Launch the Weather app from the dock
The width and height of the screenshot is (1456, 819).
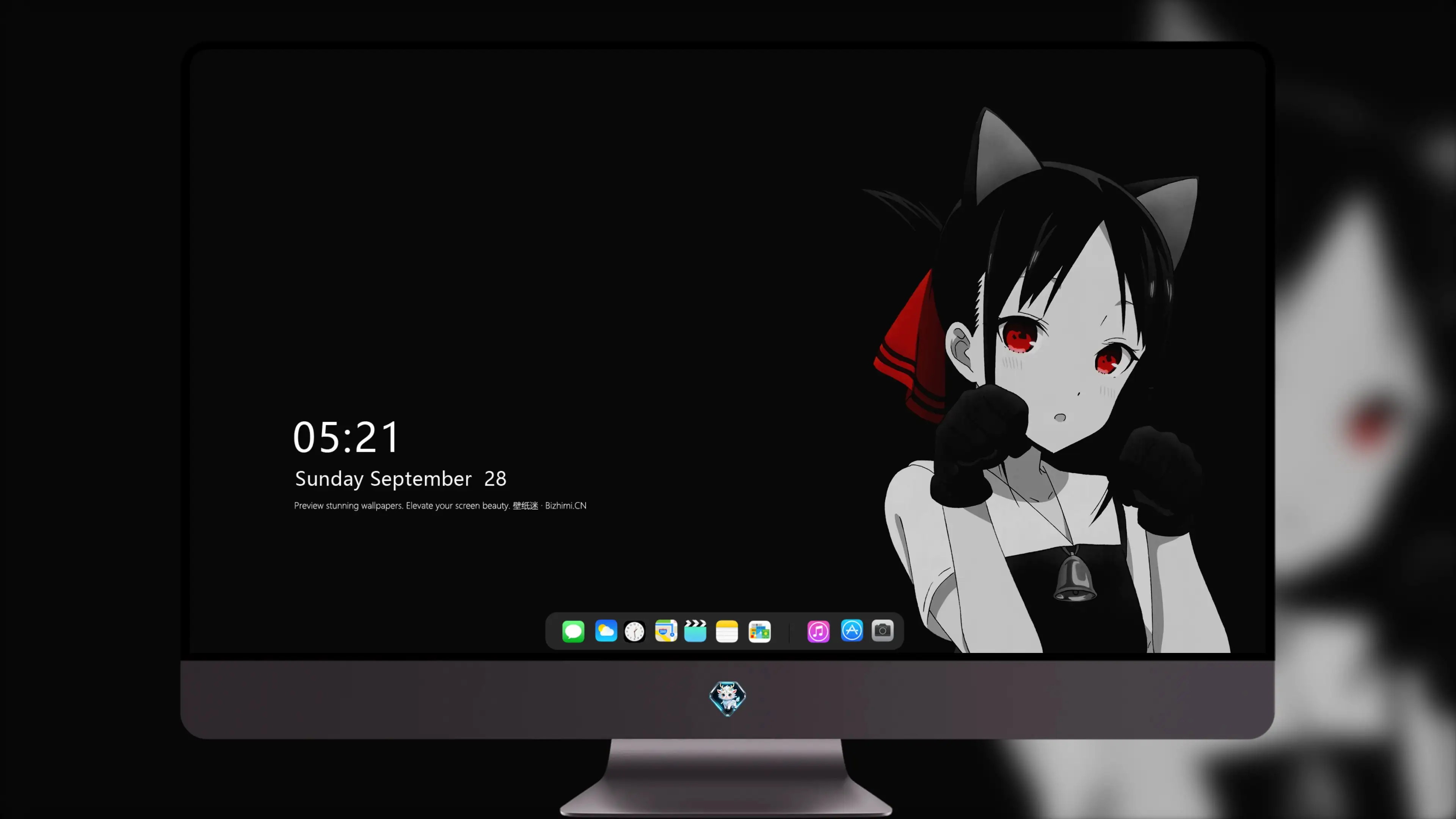click(606, 631)
